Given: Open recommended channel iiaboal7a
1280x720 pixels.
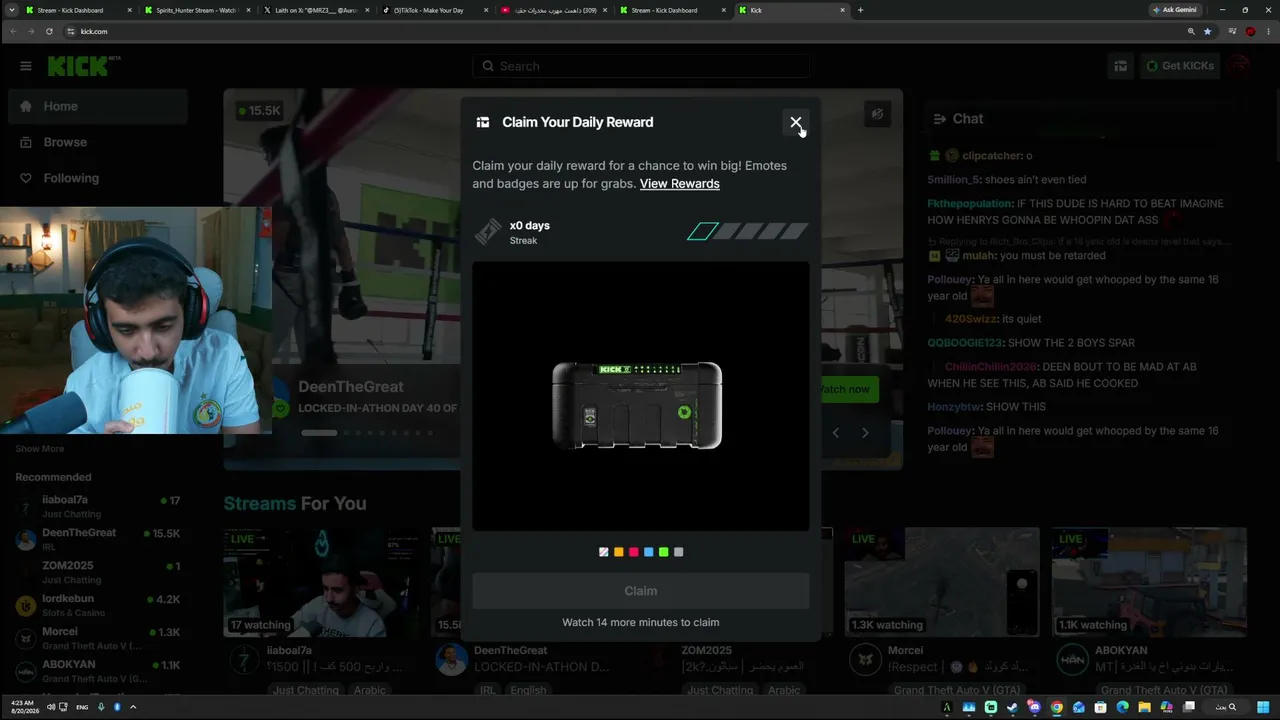Looking at the screenshot, I should [98, 506].
